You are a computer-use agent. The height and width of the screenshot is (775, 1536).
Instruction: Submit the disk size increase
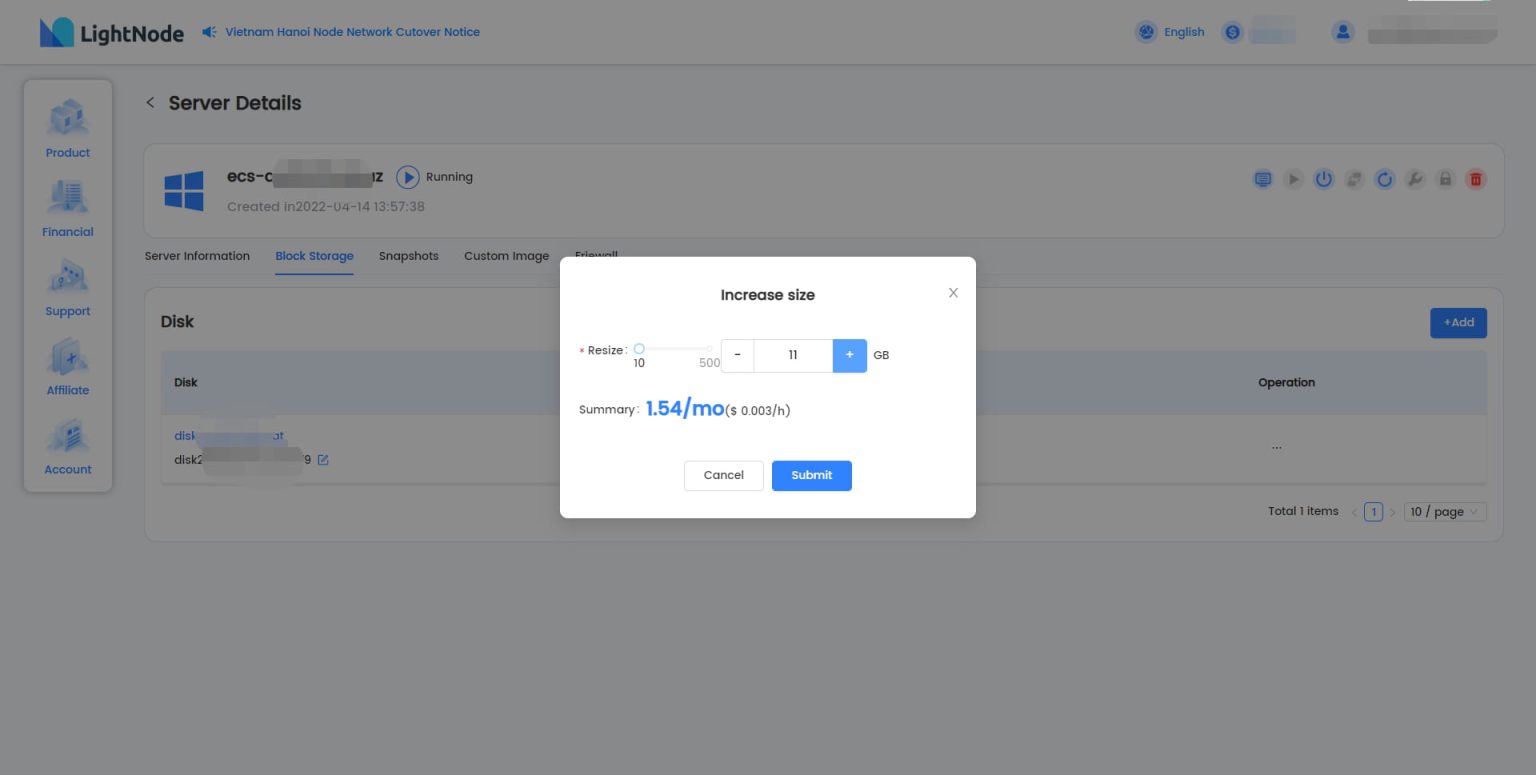(811, 475)
